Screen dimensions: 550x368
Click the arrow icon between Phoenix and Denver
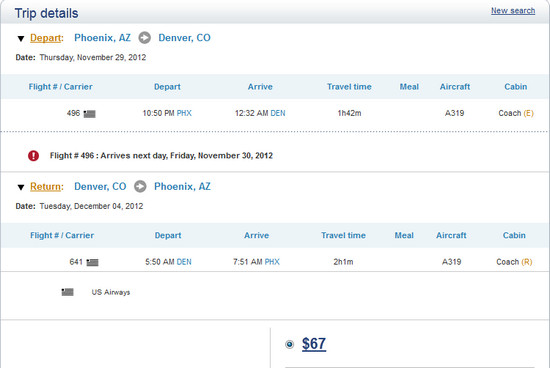click(145, 38)
